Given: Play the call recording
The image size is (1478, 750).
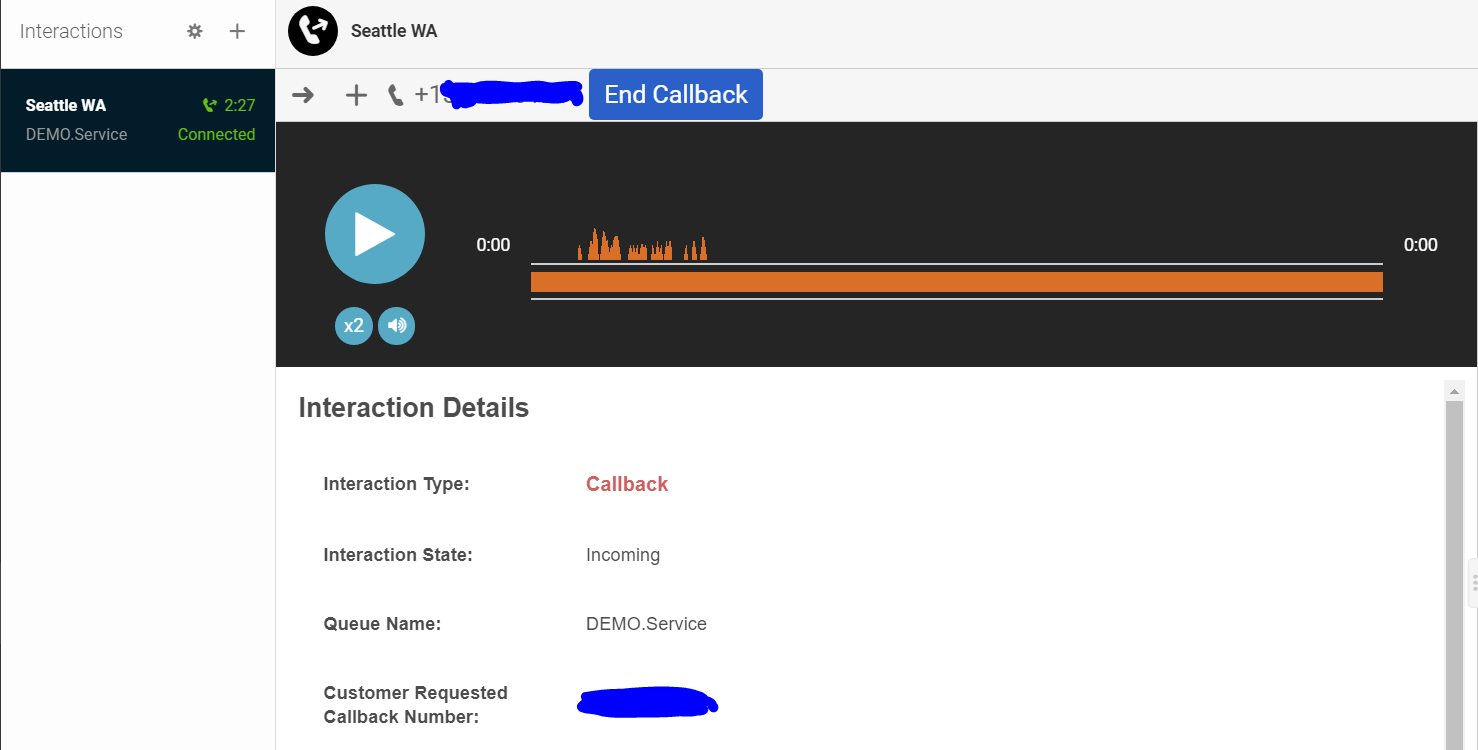Looking at the screenshot, I should coord(375,234).
